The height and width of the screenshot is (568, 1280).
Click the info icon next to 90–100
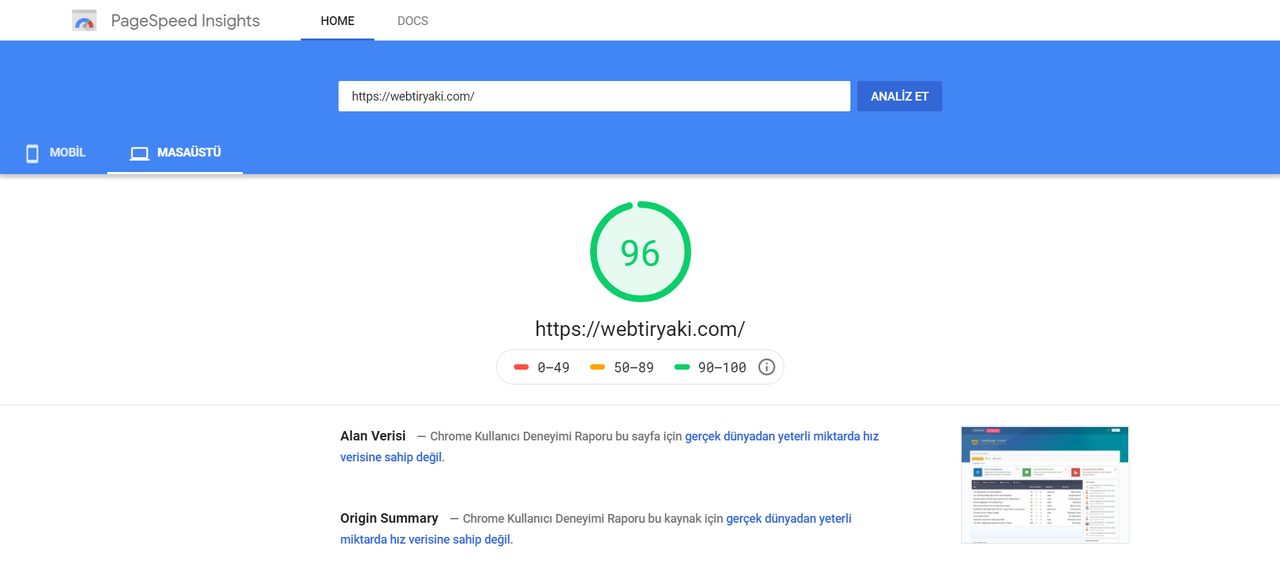click(x=767, y=367)
